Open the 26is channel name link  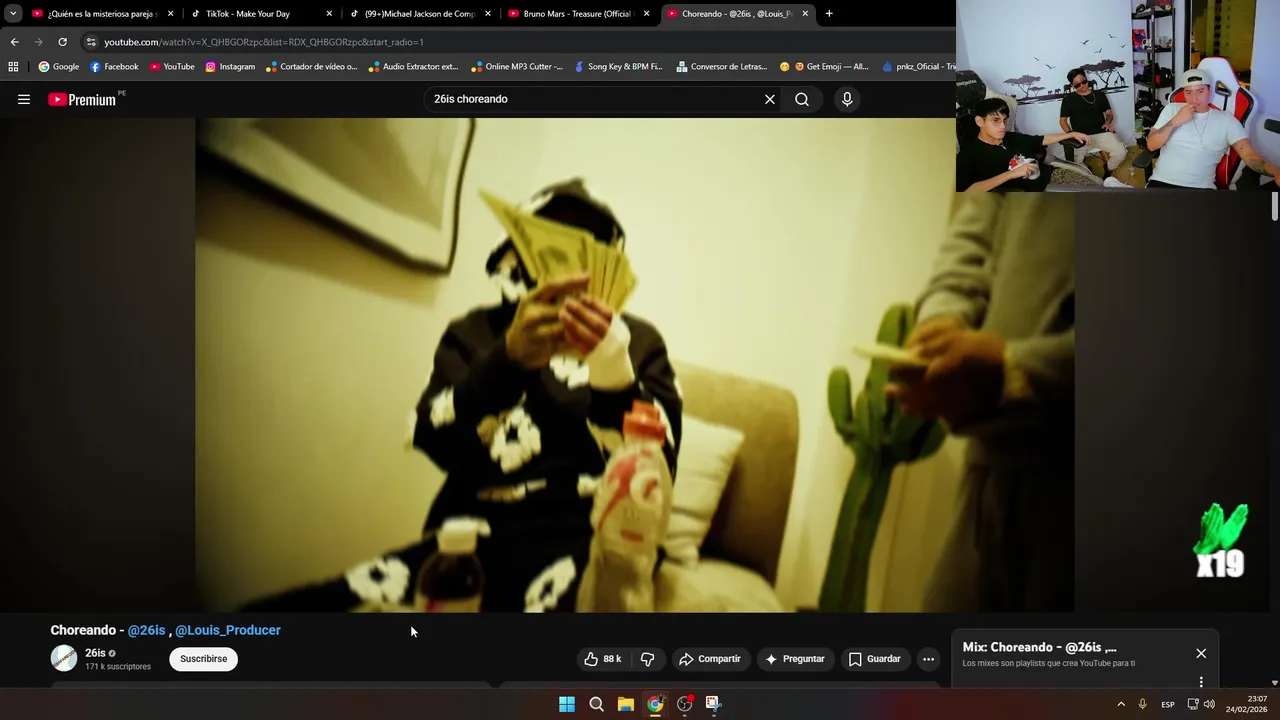95,653
